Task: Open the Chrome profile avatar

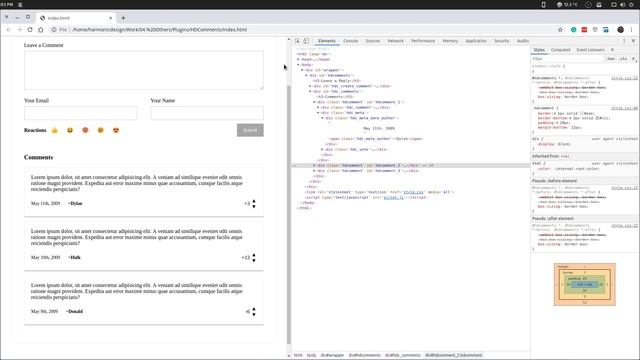Action: (x=620, y=30)
